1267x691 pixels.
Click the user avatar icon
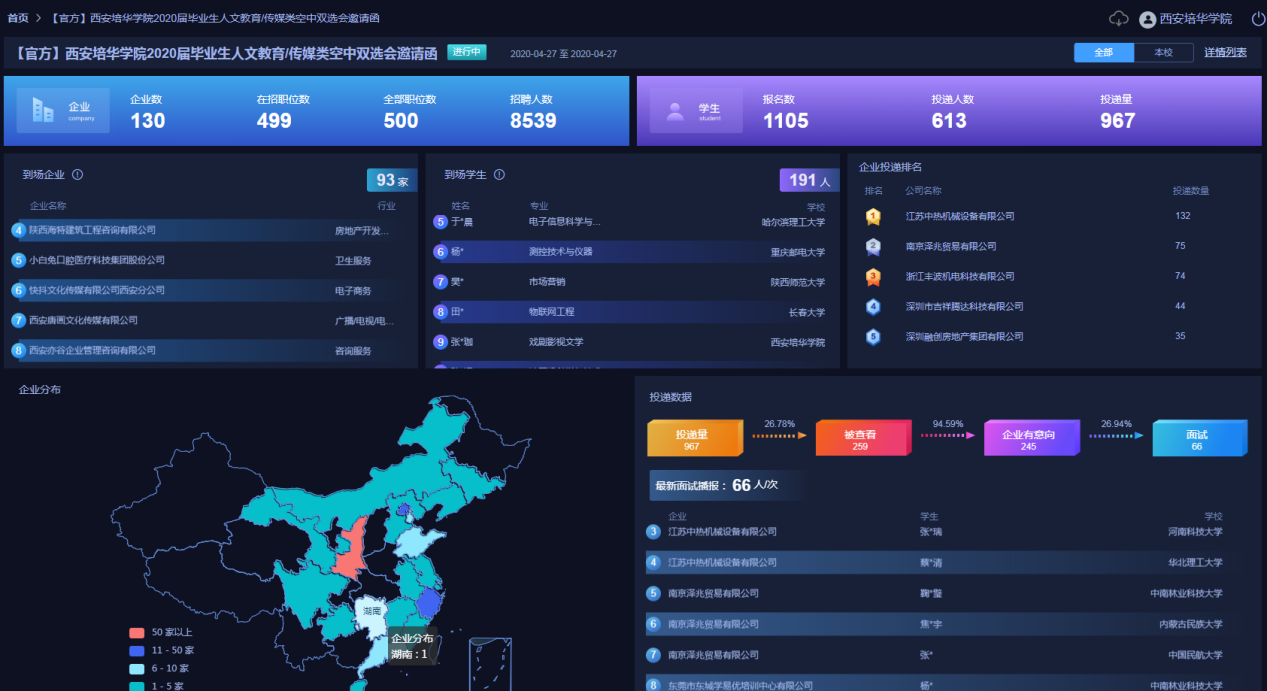click(1147, 19)
